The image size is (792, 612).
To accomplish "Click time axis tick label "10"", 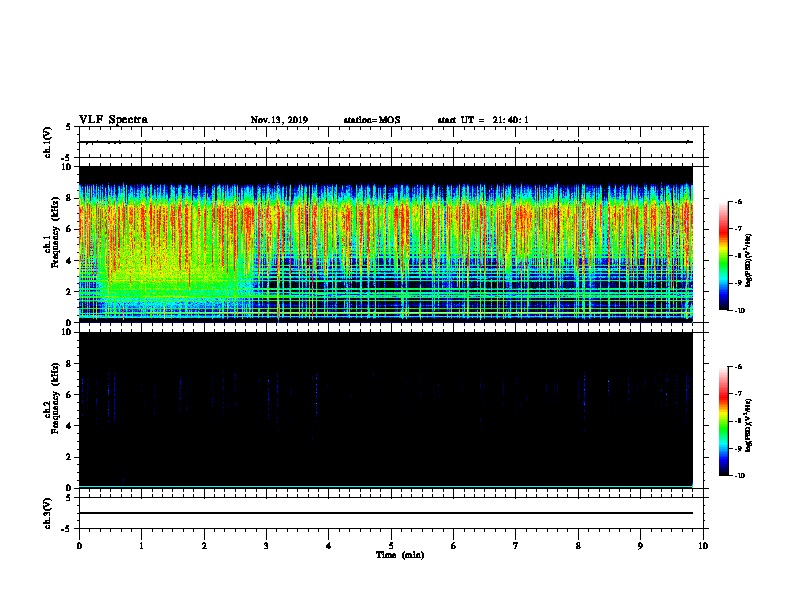I will point(703,546).
